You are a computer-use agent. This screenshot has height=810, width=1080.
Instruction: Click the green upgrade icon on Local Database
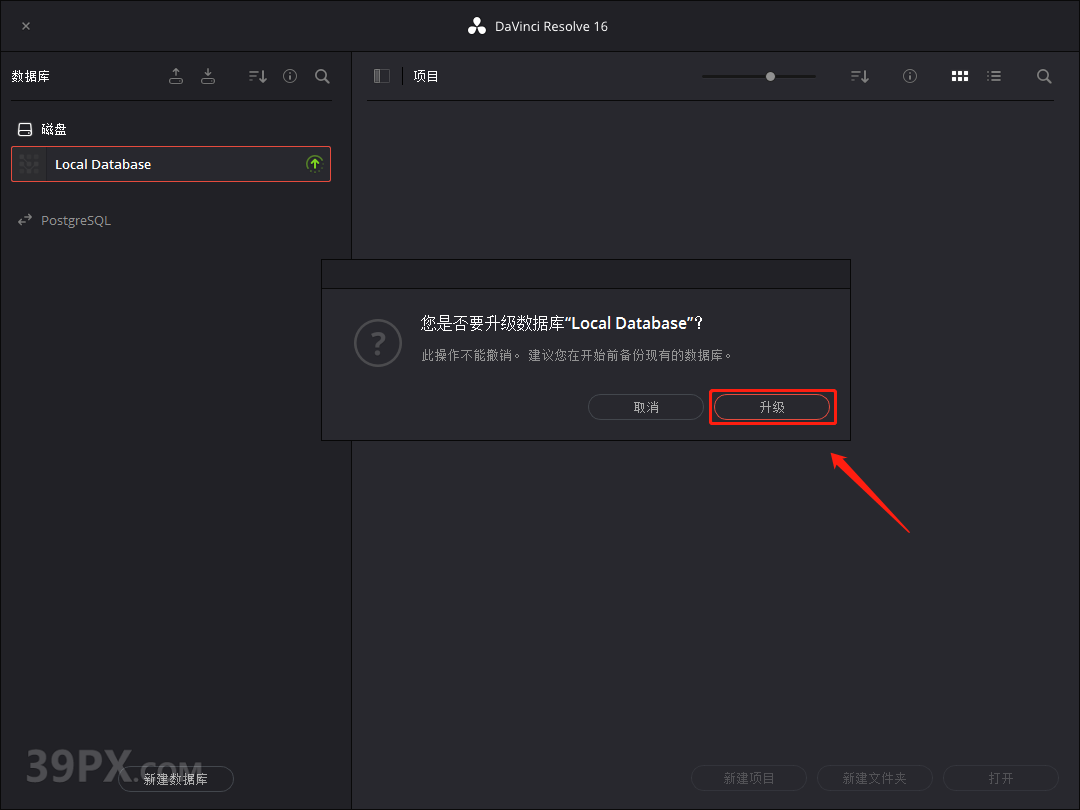tap(315, 164)
